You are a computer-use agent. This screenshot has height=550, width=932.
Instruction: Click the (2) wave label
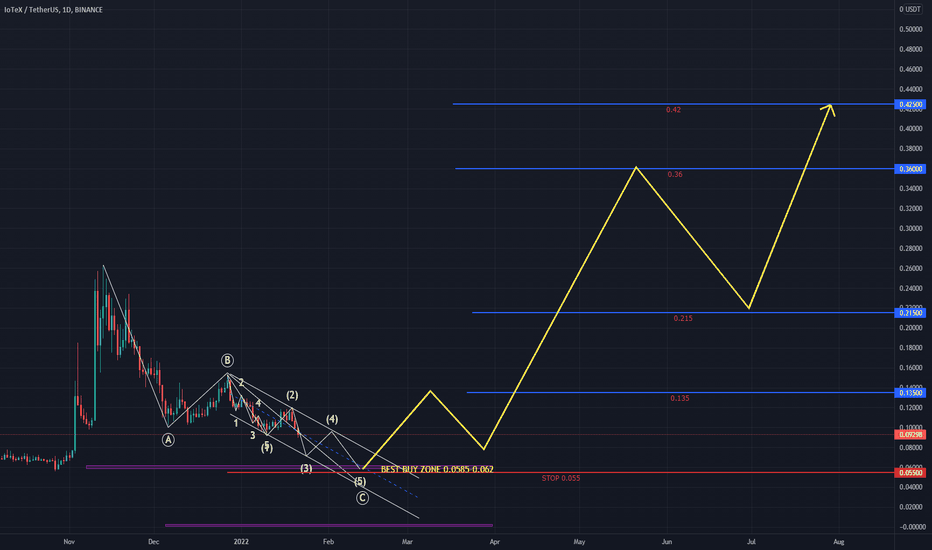tap(292, 395)
